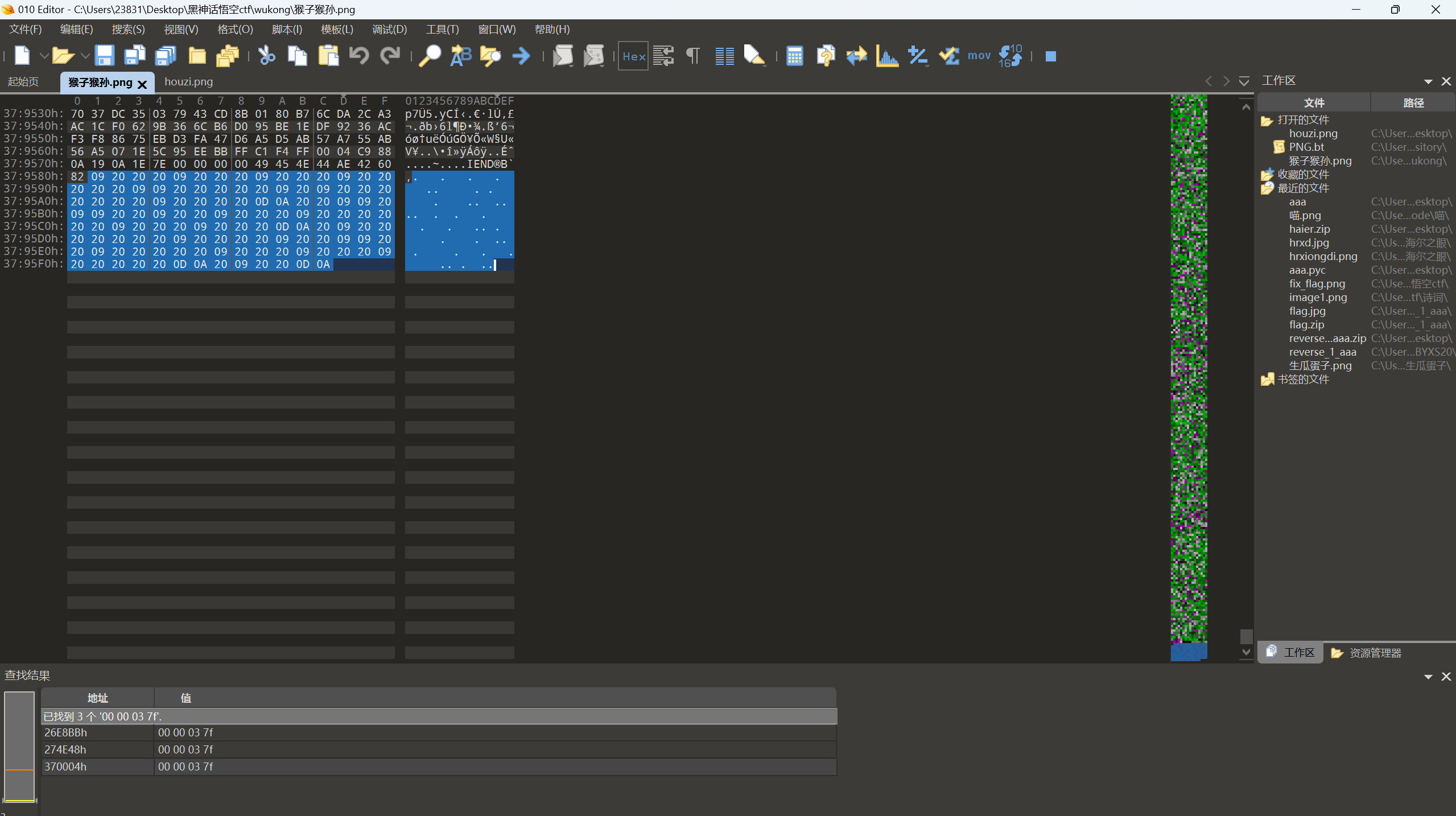The image size is (1456, 816).
Task: Open Find with magnifier icon
Action: pyautogui.click(x=430, y=56)
